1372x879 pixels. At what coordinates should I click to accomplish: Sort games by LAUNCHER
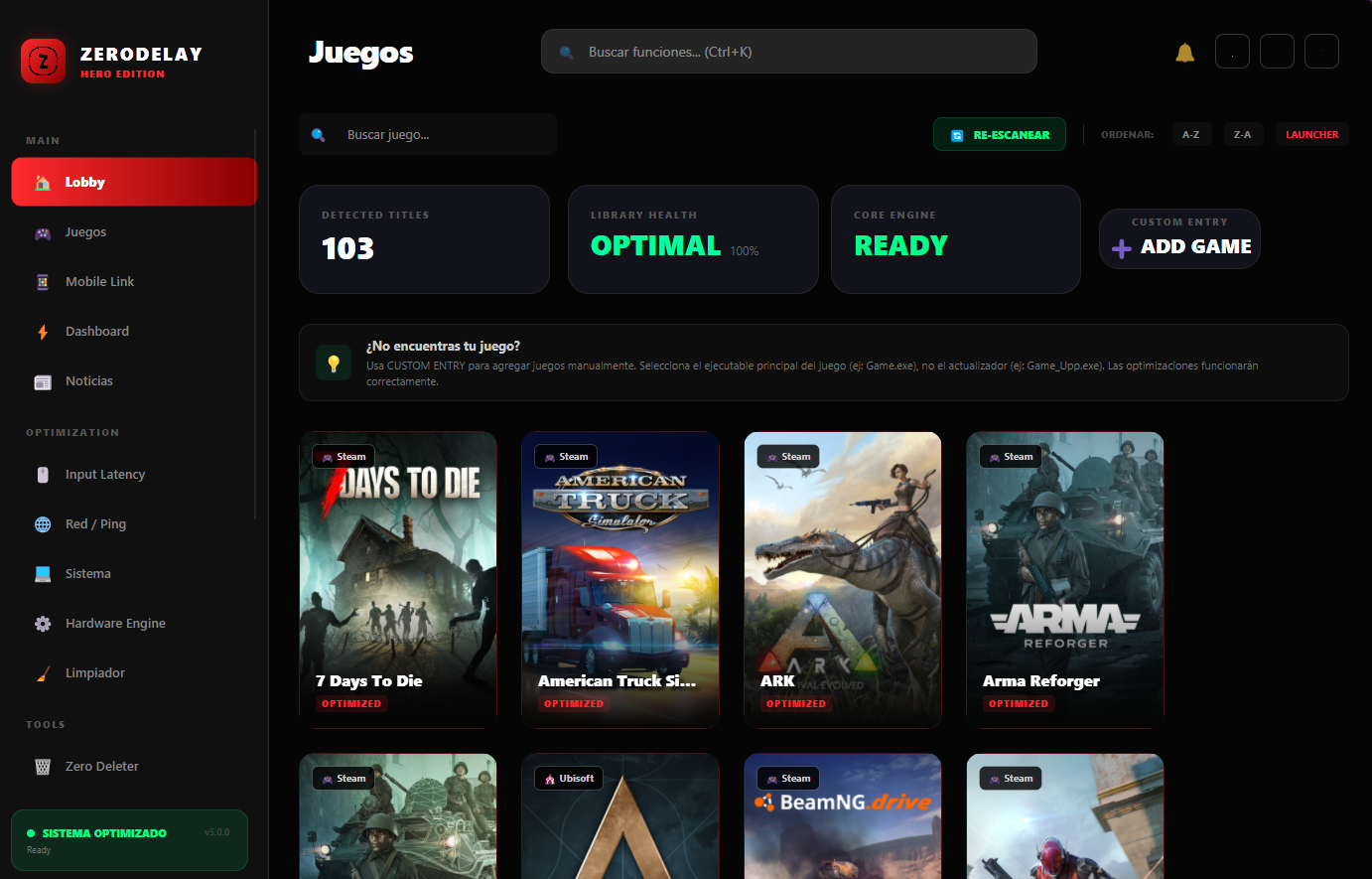pos(1312,134)
